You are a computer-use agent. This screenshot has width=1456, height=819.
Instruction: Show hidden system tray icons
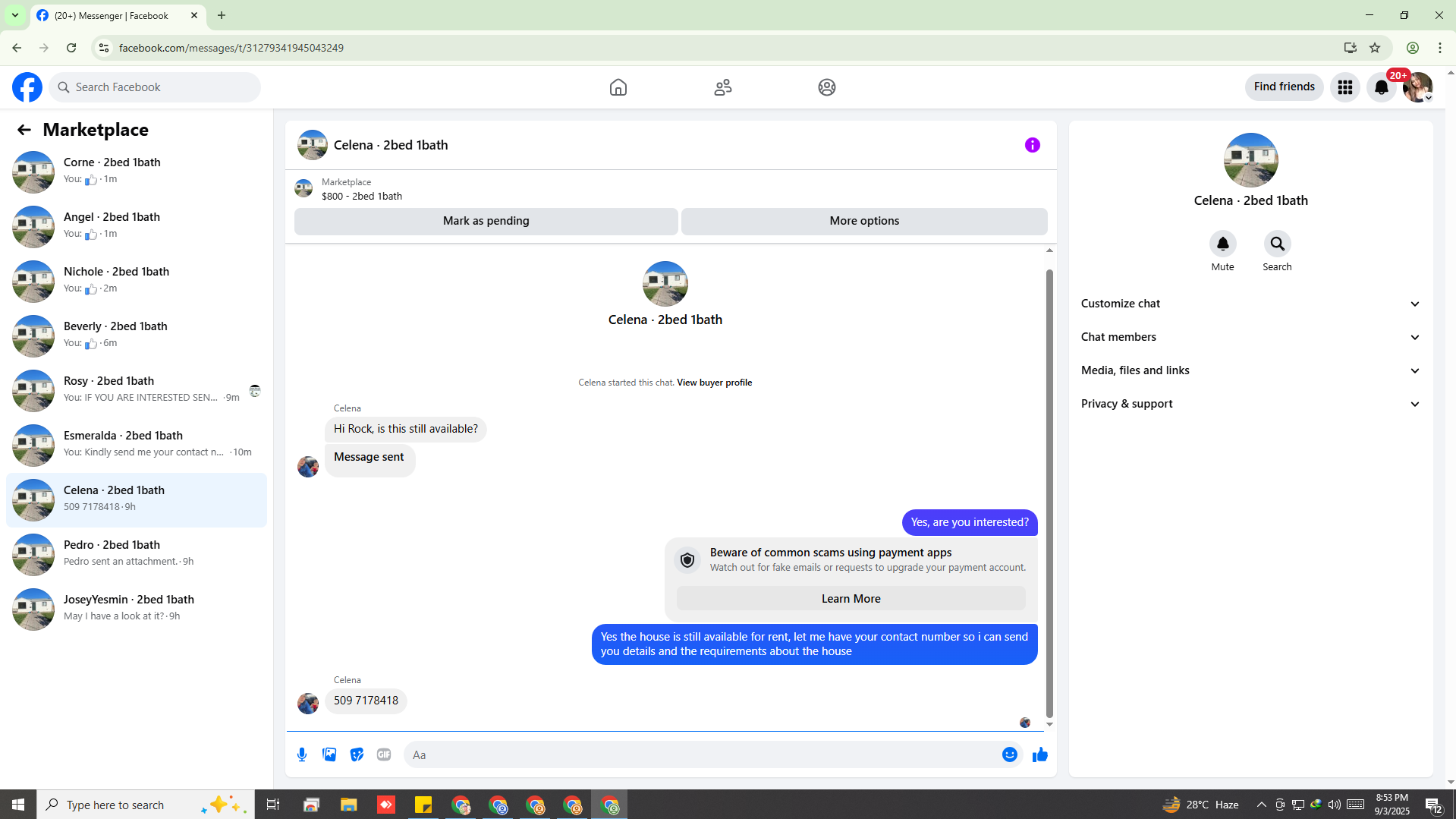coord(1261,805)
